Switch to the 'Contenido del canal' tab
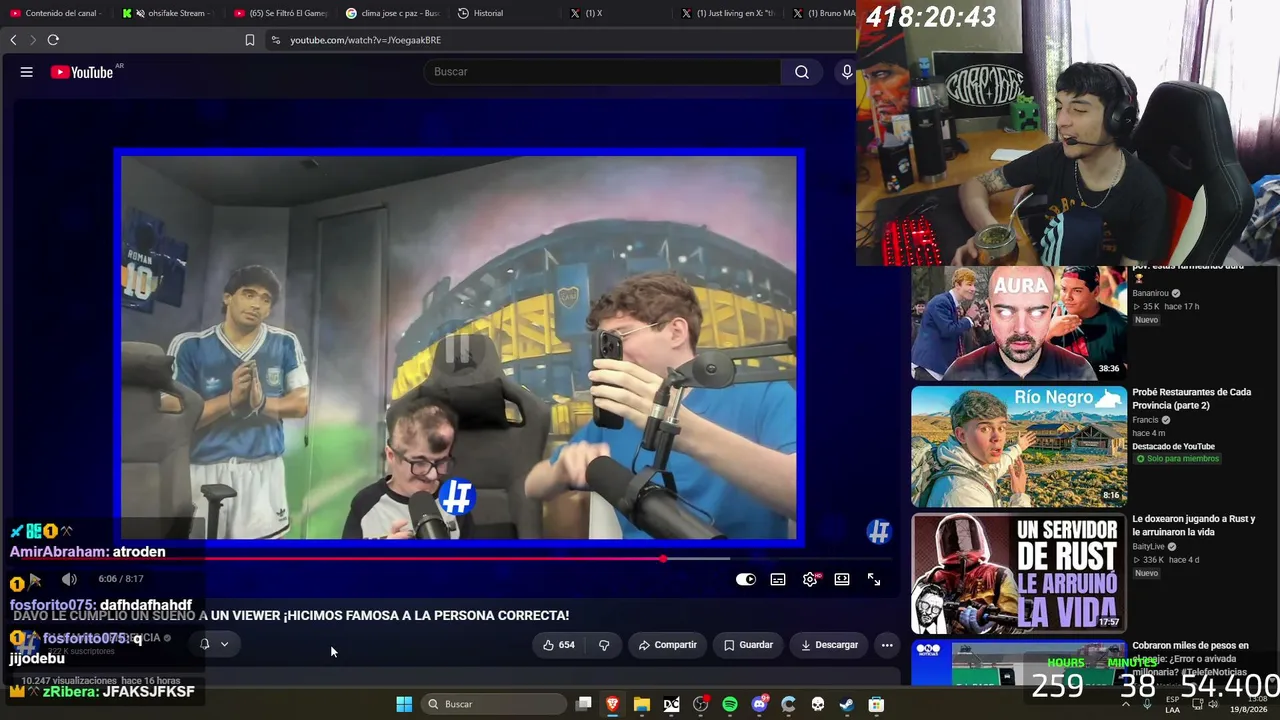 coord(57,13)
